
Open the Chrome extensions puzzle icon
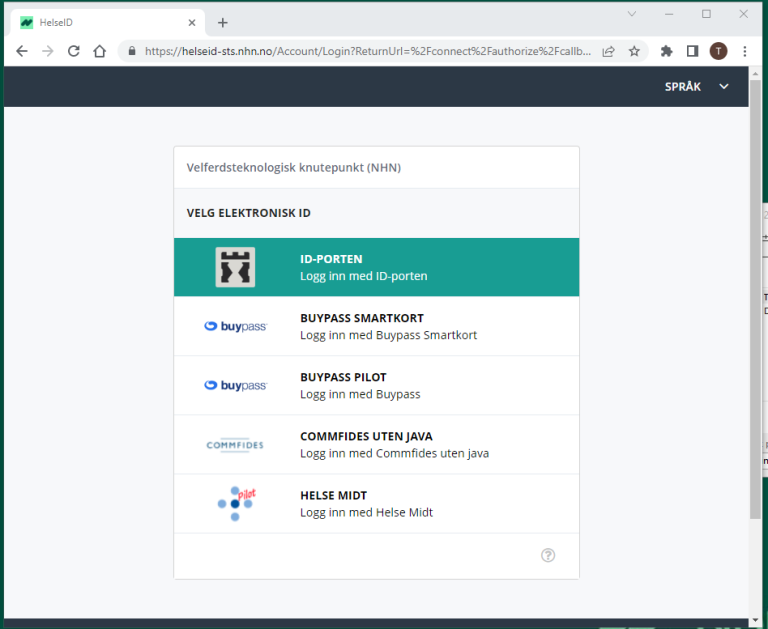[x=666, y=51]
